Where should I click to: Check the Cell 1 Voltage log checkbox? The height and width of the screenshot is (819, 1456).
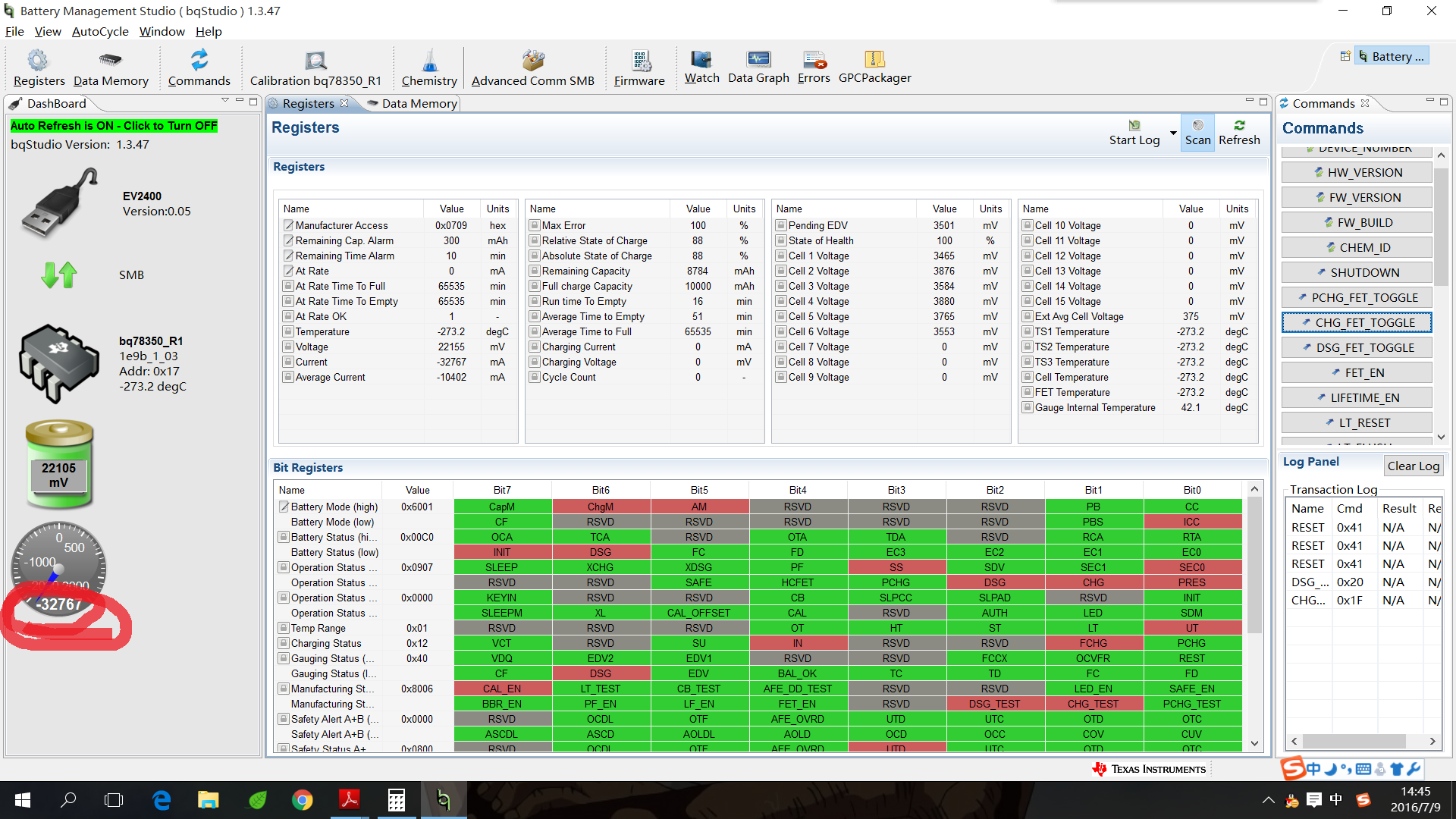click(781, 256)
